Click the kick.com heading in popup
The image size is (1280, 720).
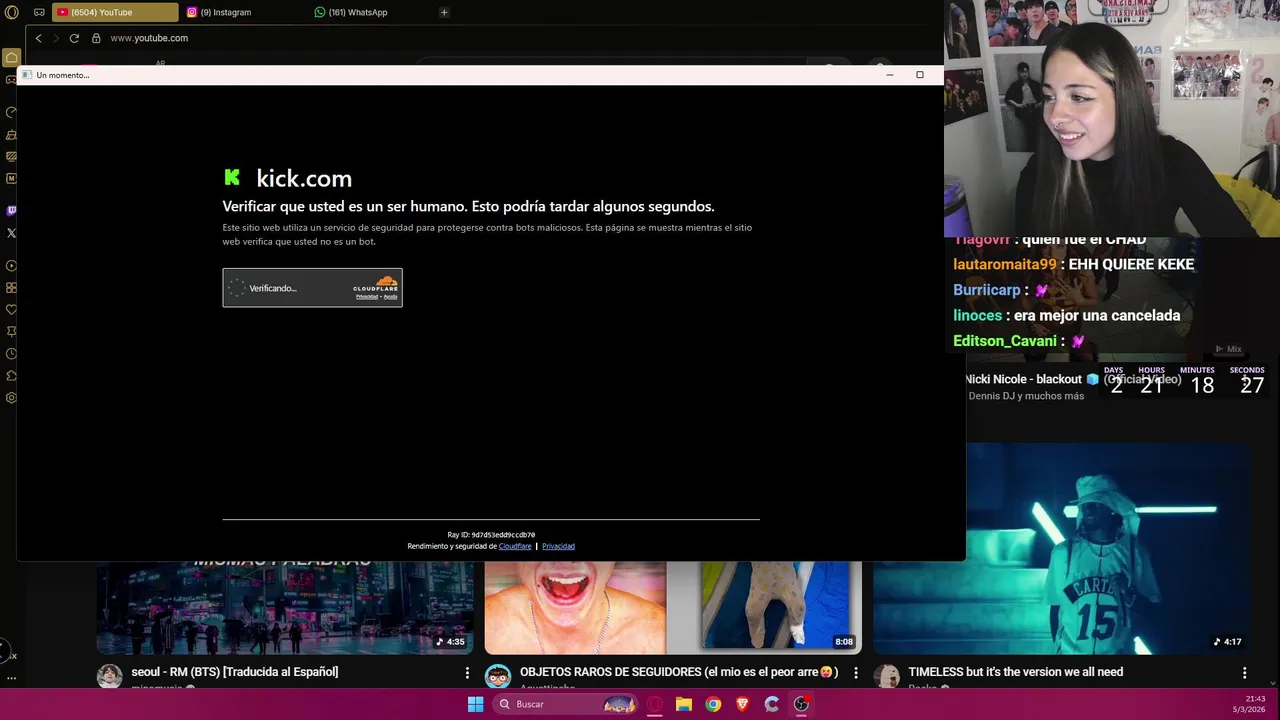pos(304,179)
